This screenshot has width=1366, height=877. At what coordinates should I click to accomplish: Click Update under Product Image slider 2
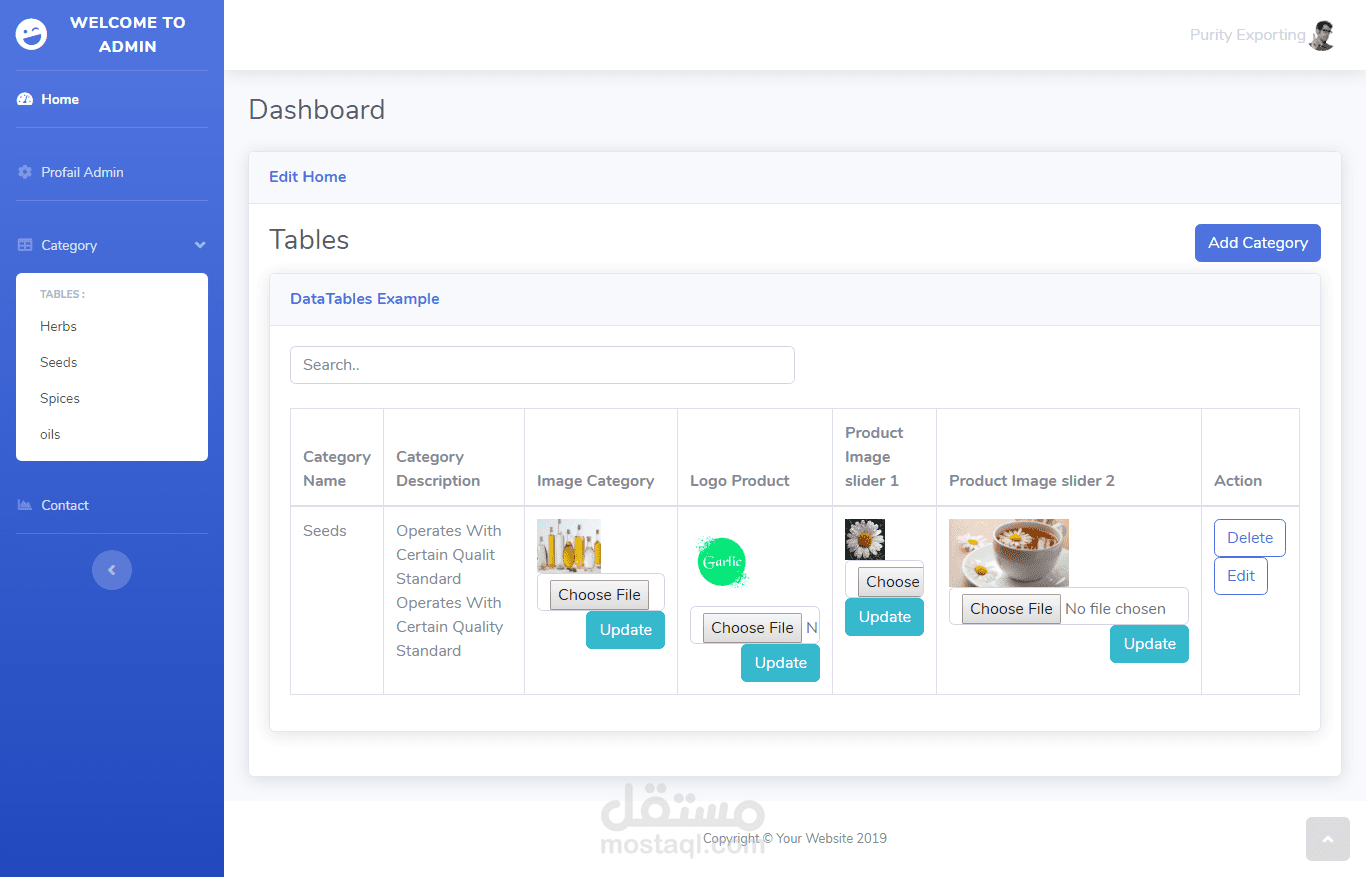coord(1150,644)
